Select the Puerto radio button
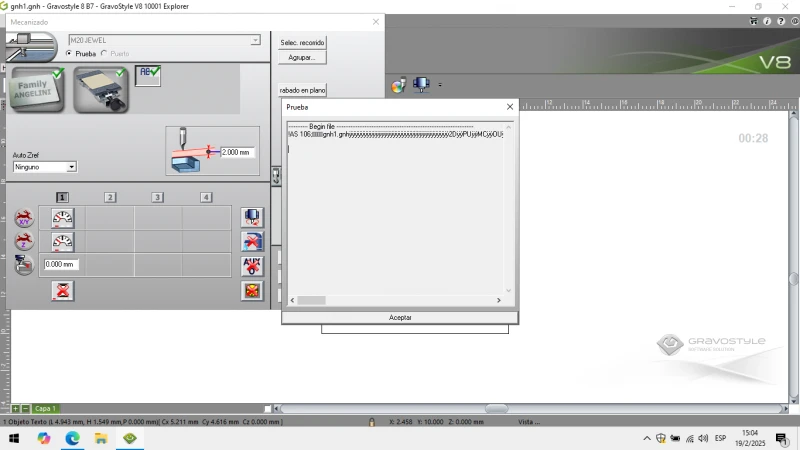This screenshot has height=450, width=800. click(104, 54)
